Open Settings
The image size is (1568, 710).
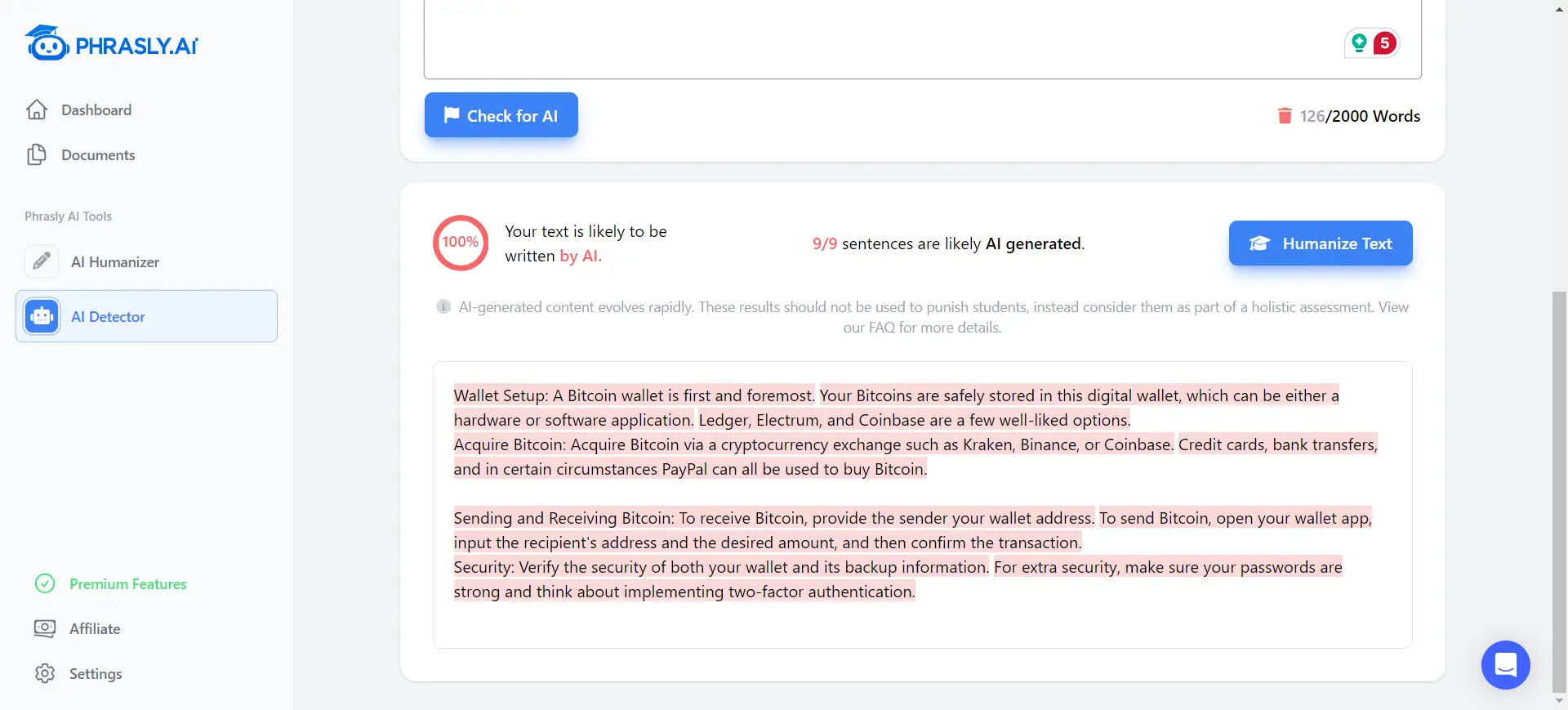96,673
